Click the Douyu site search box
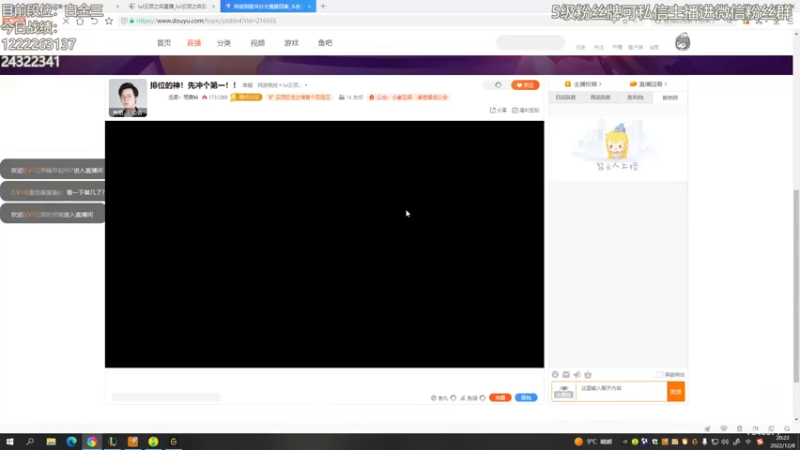Image resolution: width=800 pixels, height=450 pixels. click(530, 42)
